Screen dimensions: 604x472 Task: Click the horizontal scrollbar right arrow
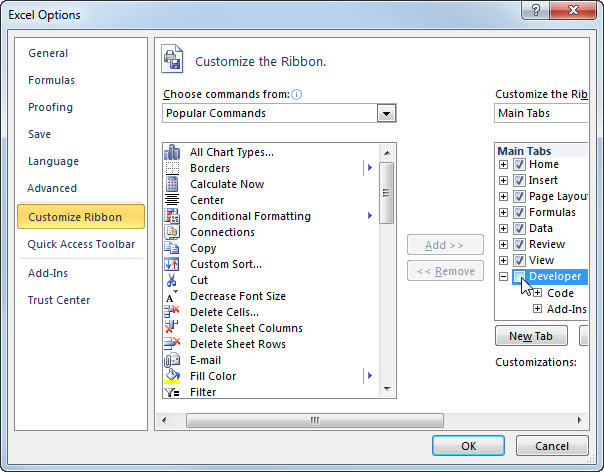580,420
